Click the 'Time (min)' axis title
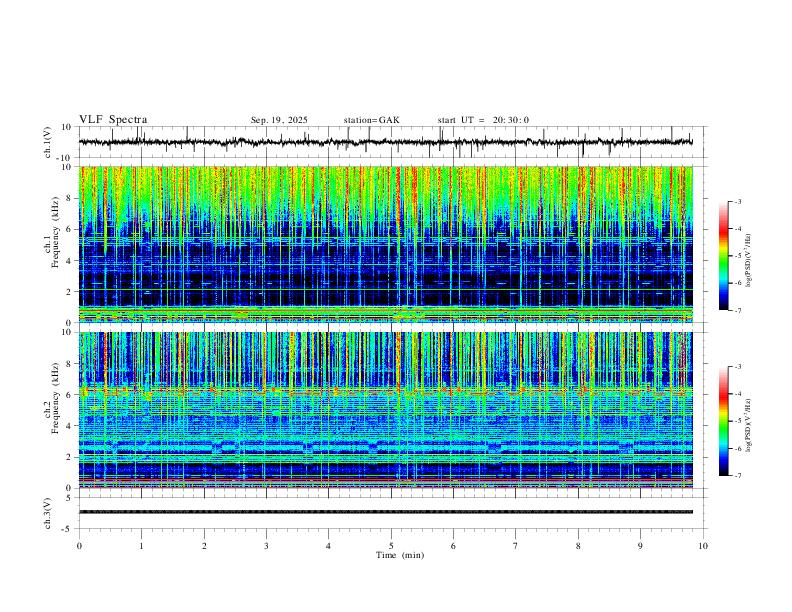The width and height of the screenshot is (792, 612). tap(400, 555)
